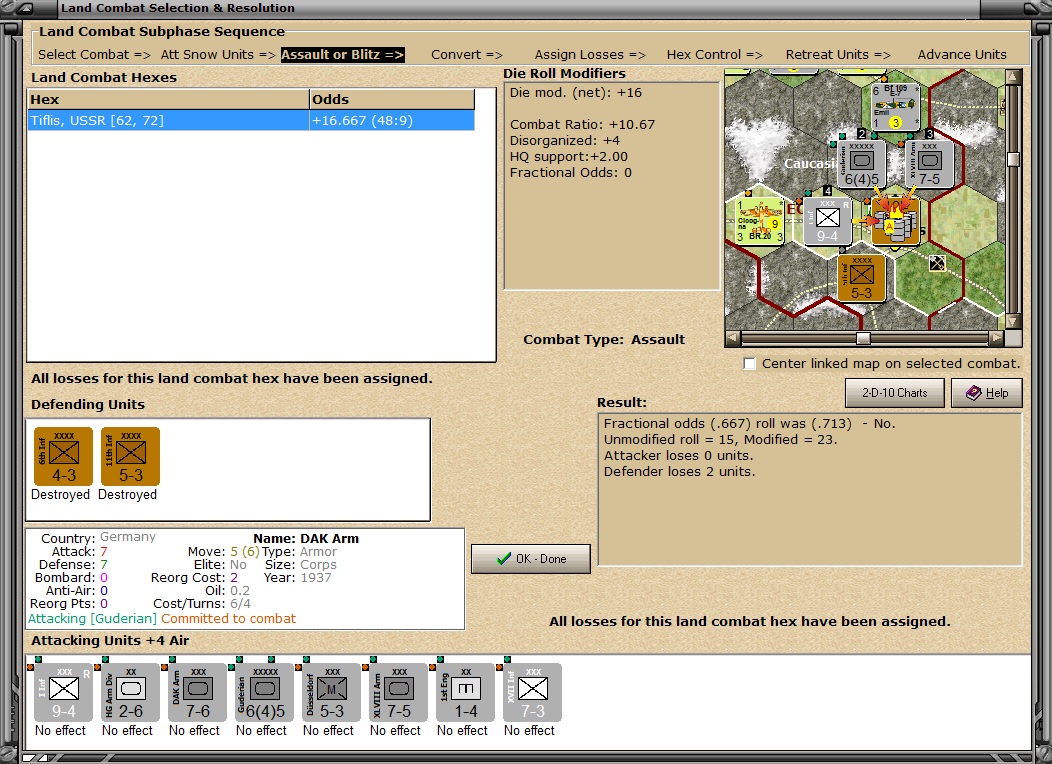Click the small resource marker on map
Image resolution: width=1052 pixels, height=764 pixels.
click(937, 264)
